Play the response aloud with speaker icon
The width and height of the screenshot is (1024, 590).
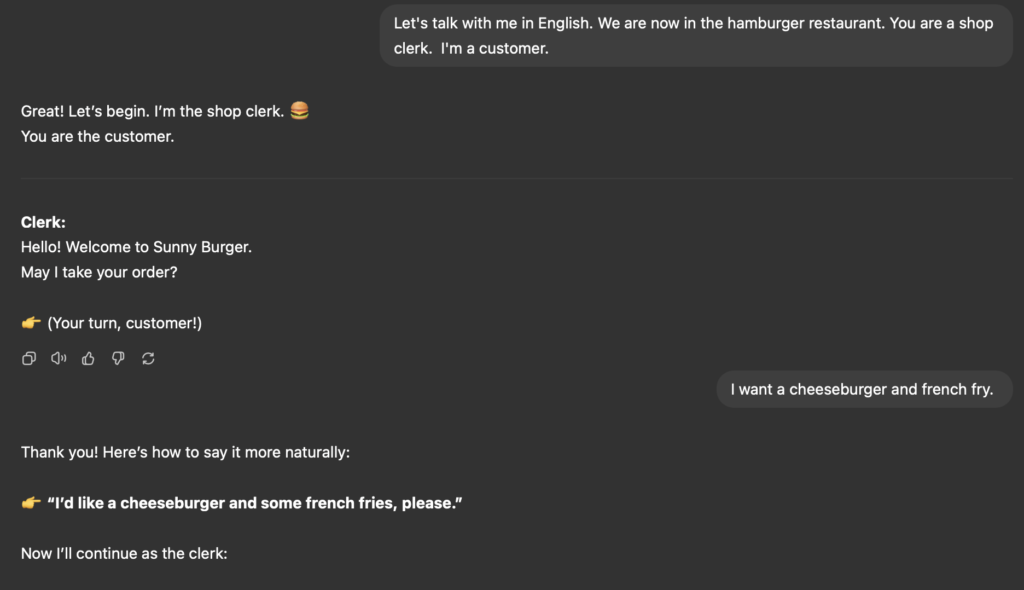coord(59,358)
